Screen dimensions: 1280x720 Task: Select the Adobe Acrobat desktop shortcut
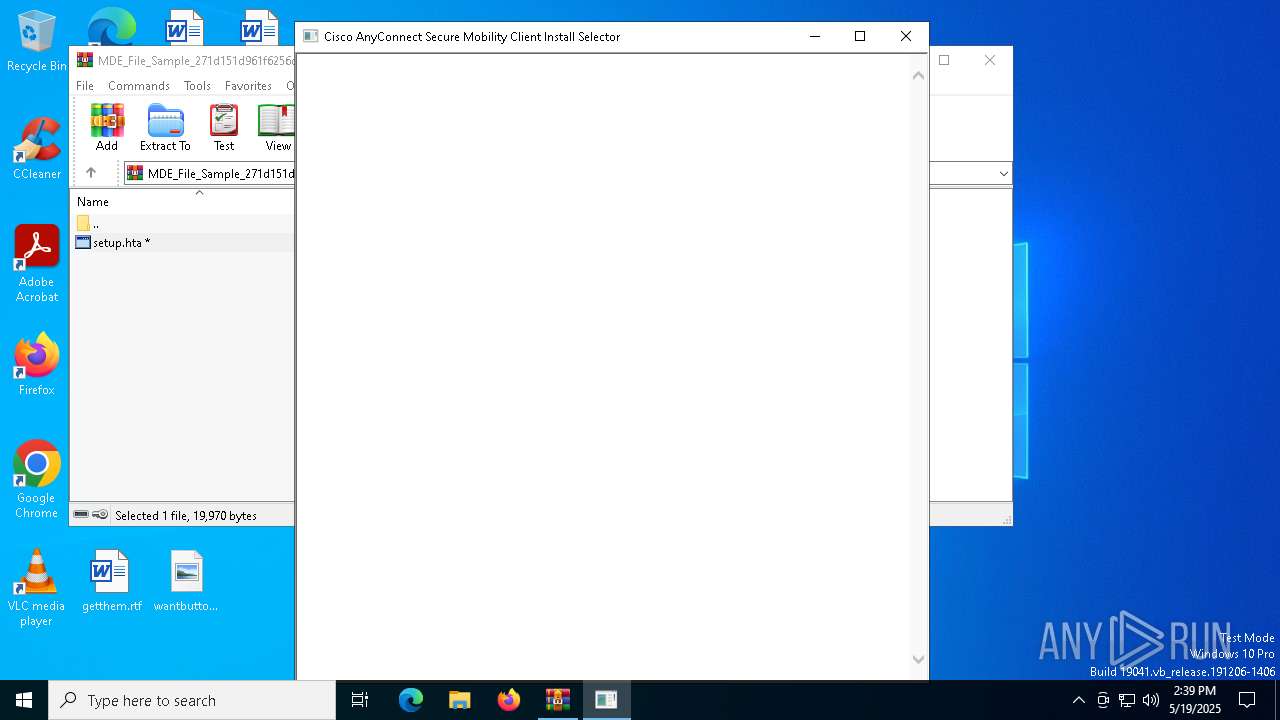coord(37,264)
